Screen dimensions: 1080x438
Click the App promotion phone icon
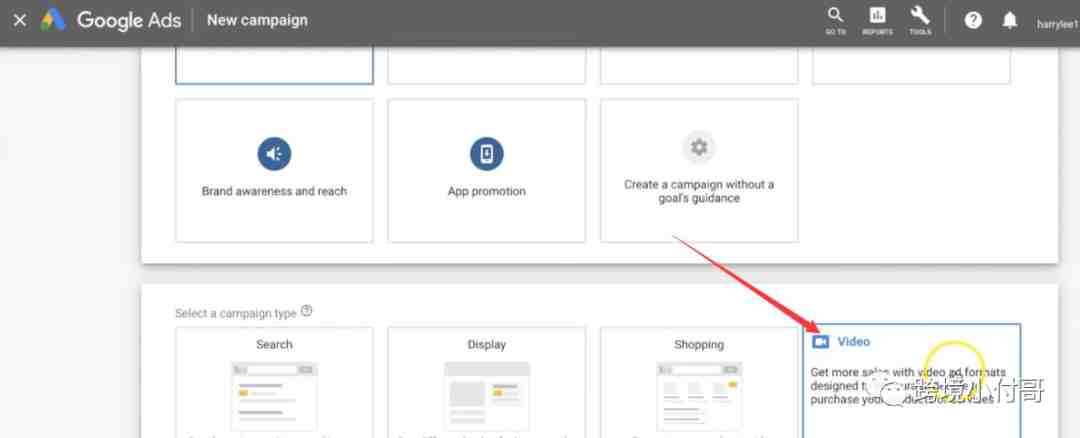[487, 154]
